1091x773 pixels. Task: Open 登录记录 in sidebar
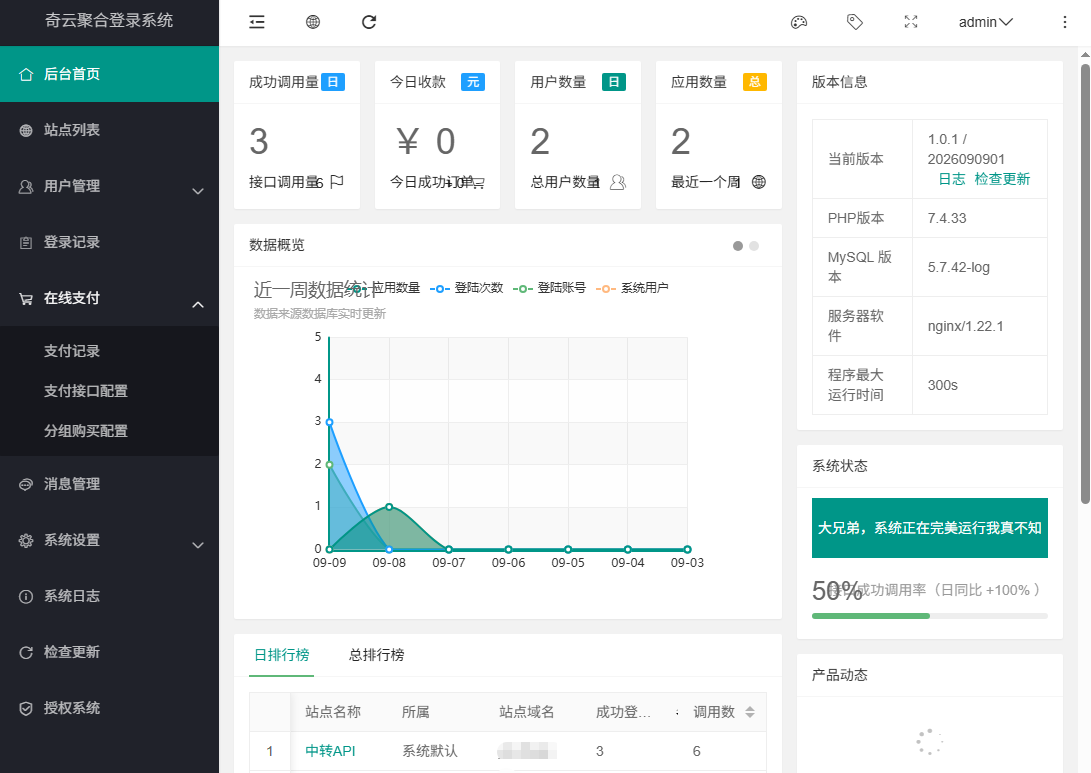(109, 242)
